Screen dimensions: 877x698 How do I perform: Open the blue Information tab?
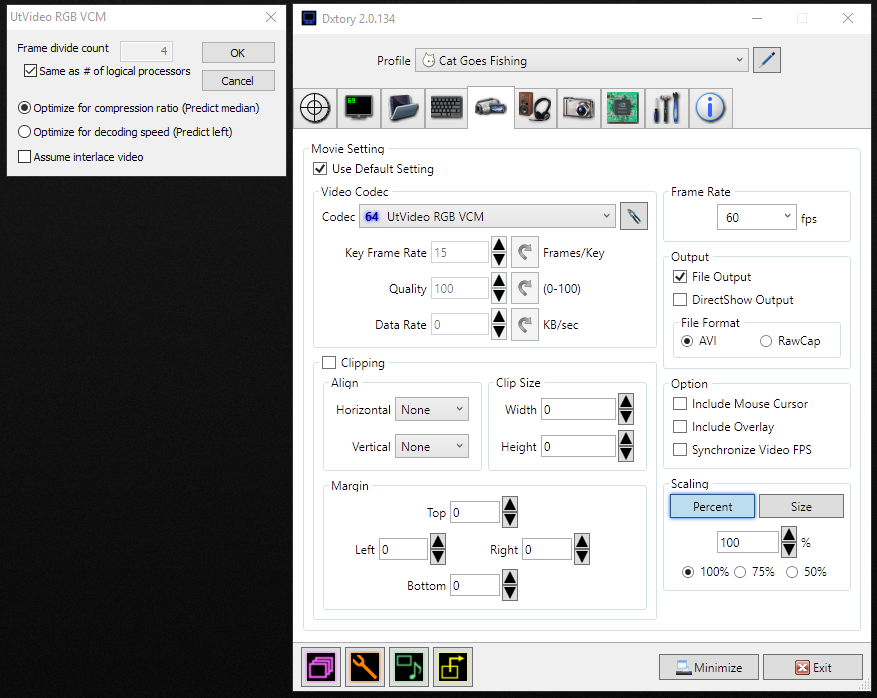(710, 108)
